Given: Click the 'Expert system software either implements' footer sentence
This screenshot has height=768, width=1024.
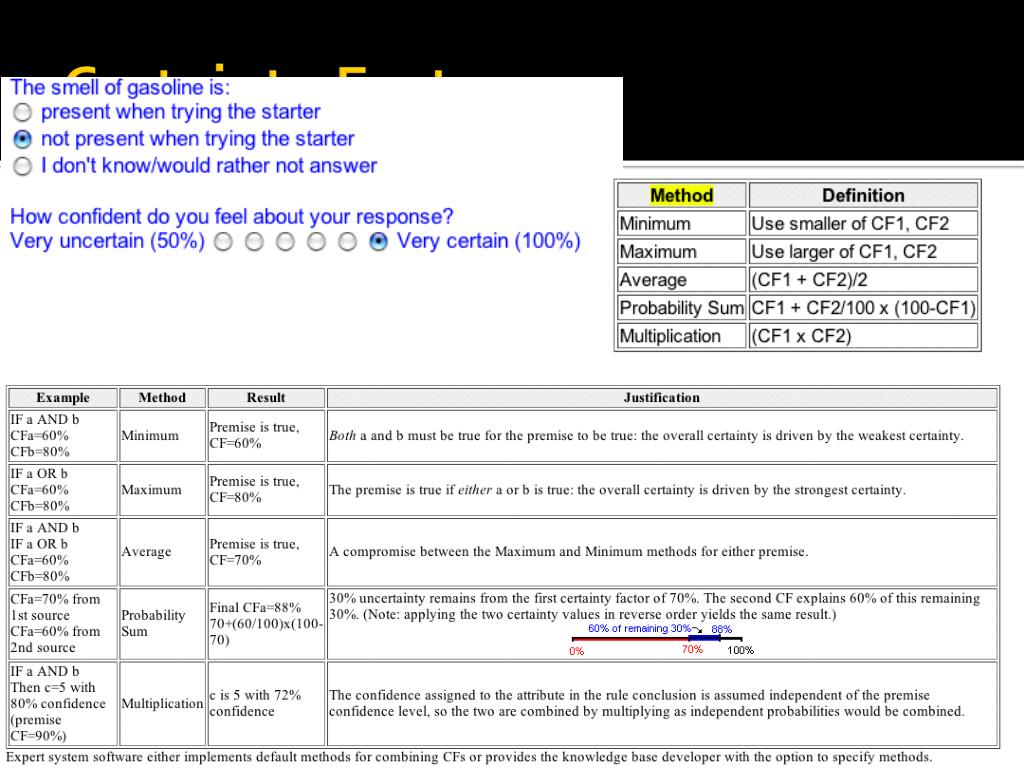Looking at the screenshot, I should (x=469, y=758).
